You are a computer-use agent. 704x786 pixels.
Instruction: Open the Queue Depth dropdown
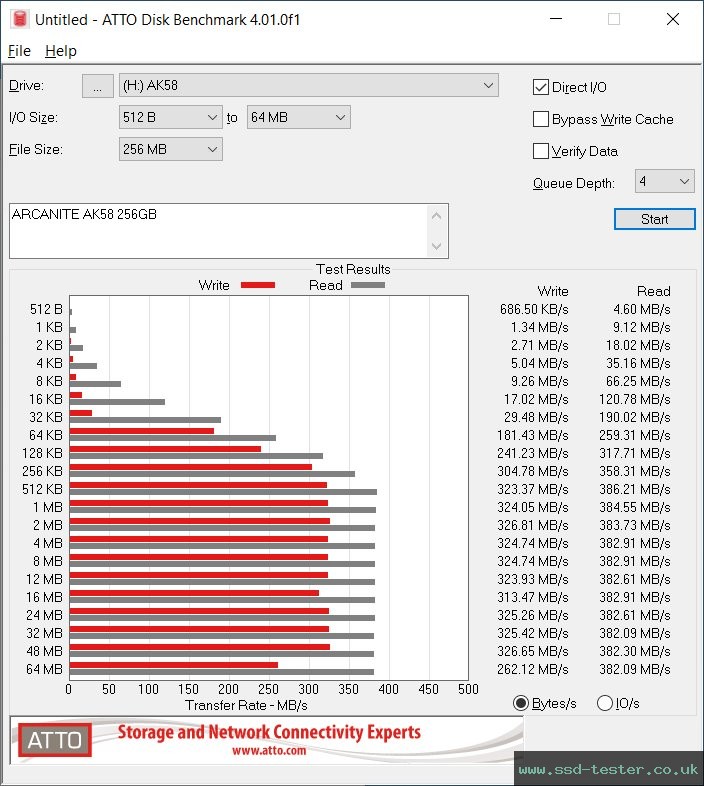coord(664,181)
